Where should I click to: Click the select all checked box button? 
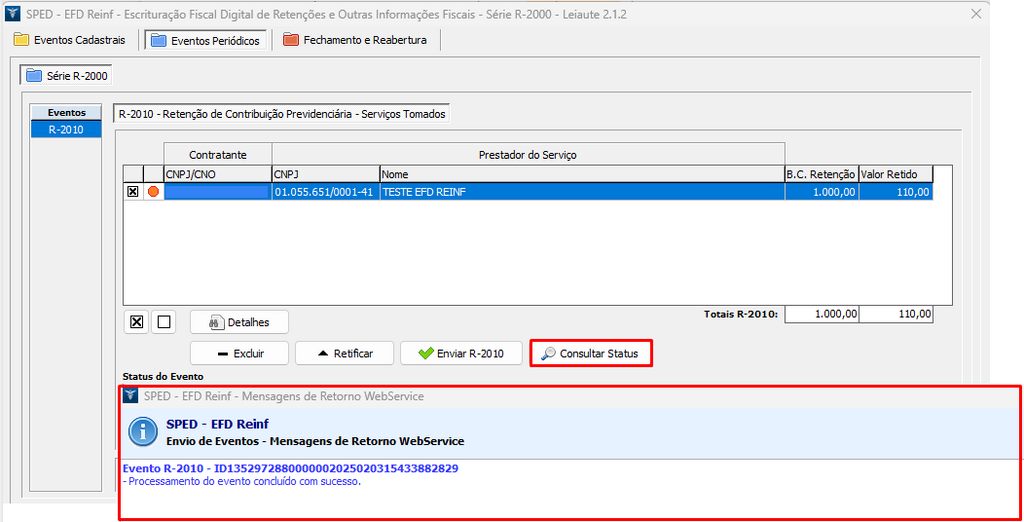[137, 322]
